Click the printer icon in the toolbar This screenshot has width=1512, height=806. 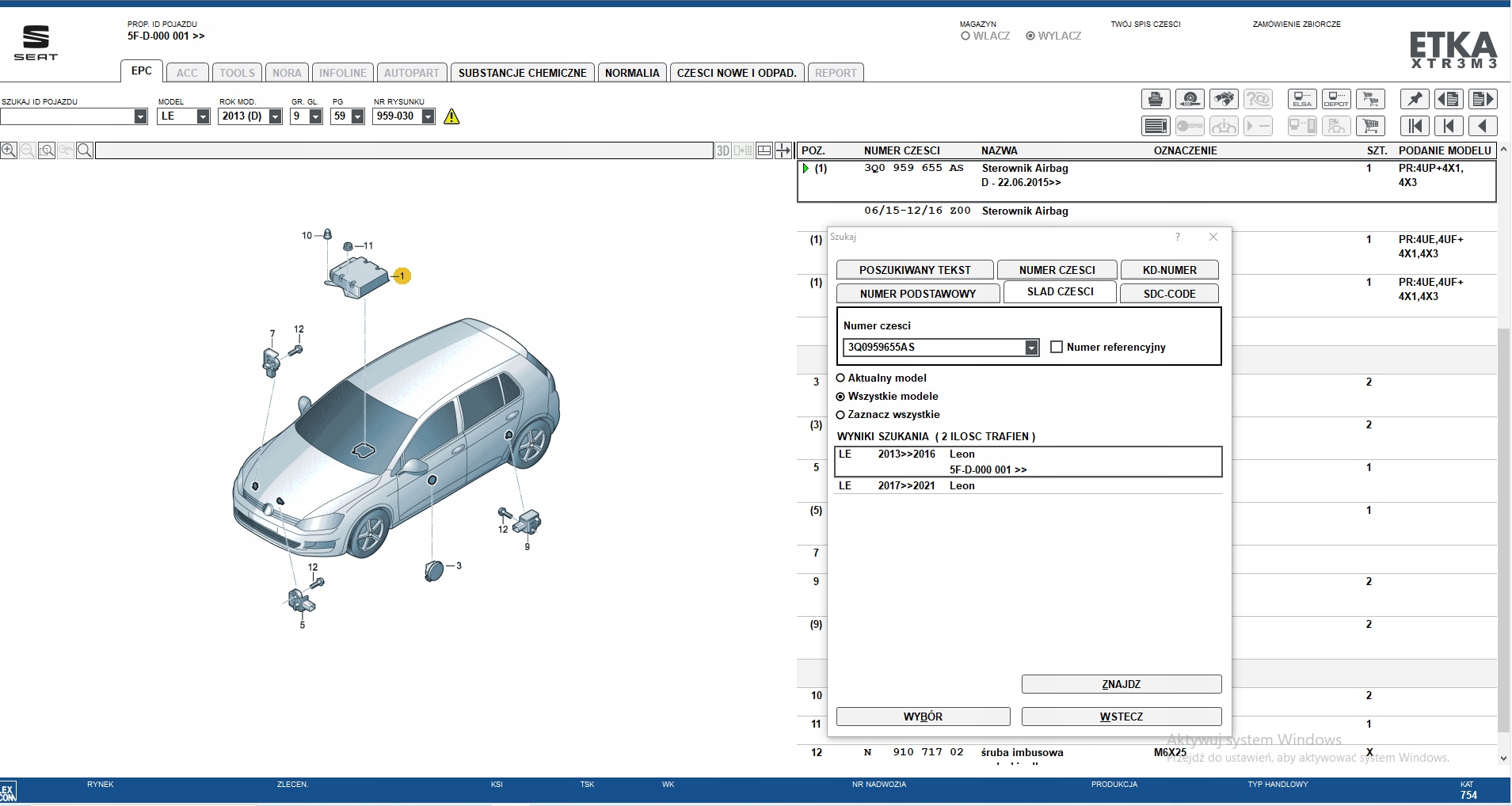[1156, 99]
